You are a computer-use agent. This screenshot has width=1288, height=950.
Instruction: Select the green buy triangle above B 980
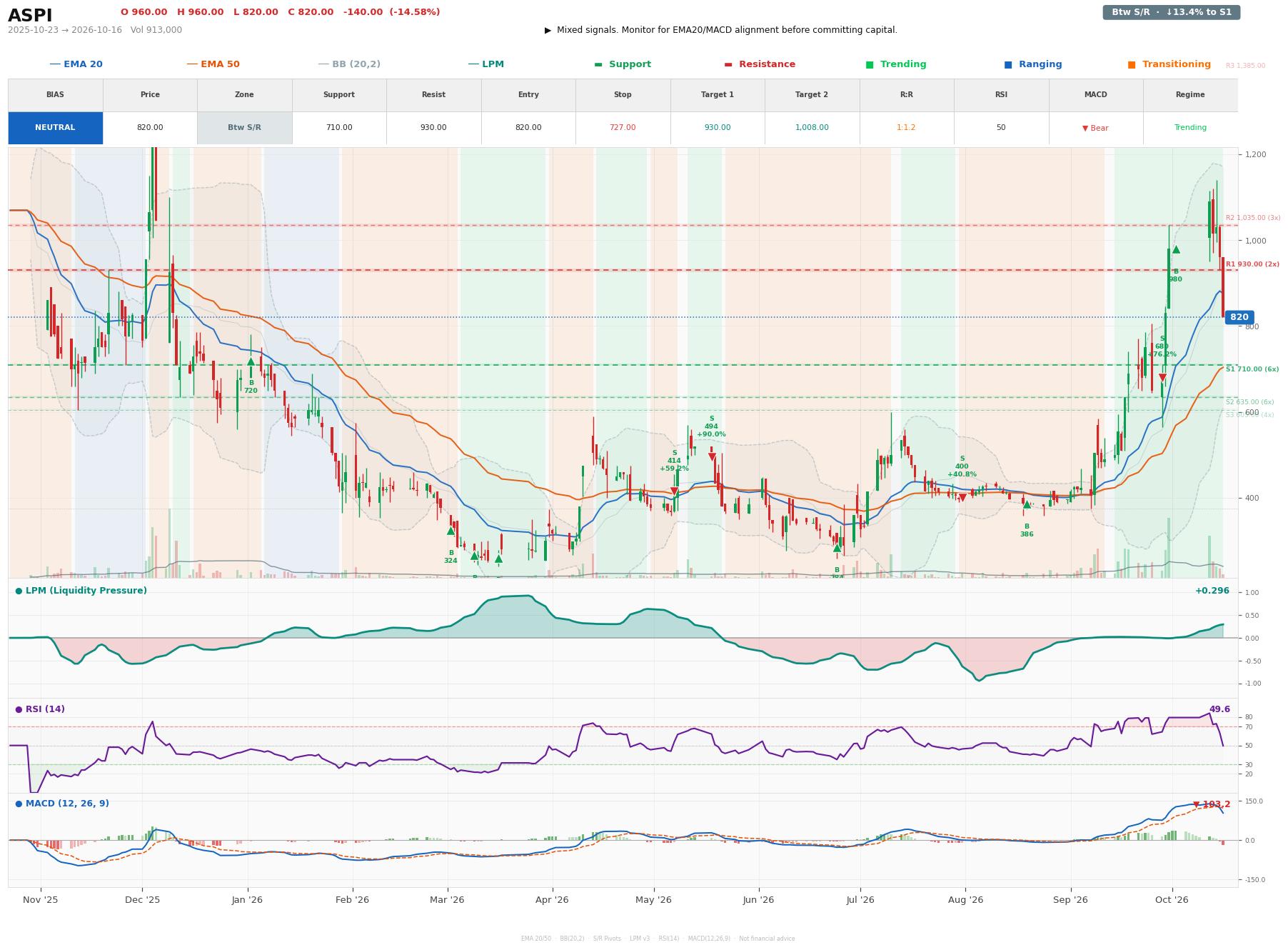(1176, 249)
